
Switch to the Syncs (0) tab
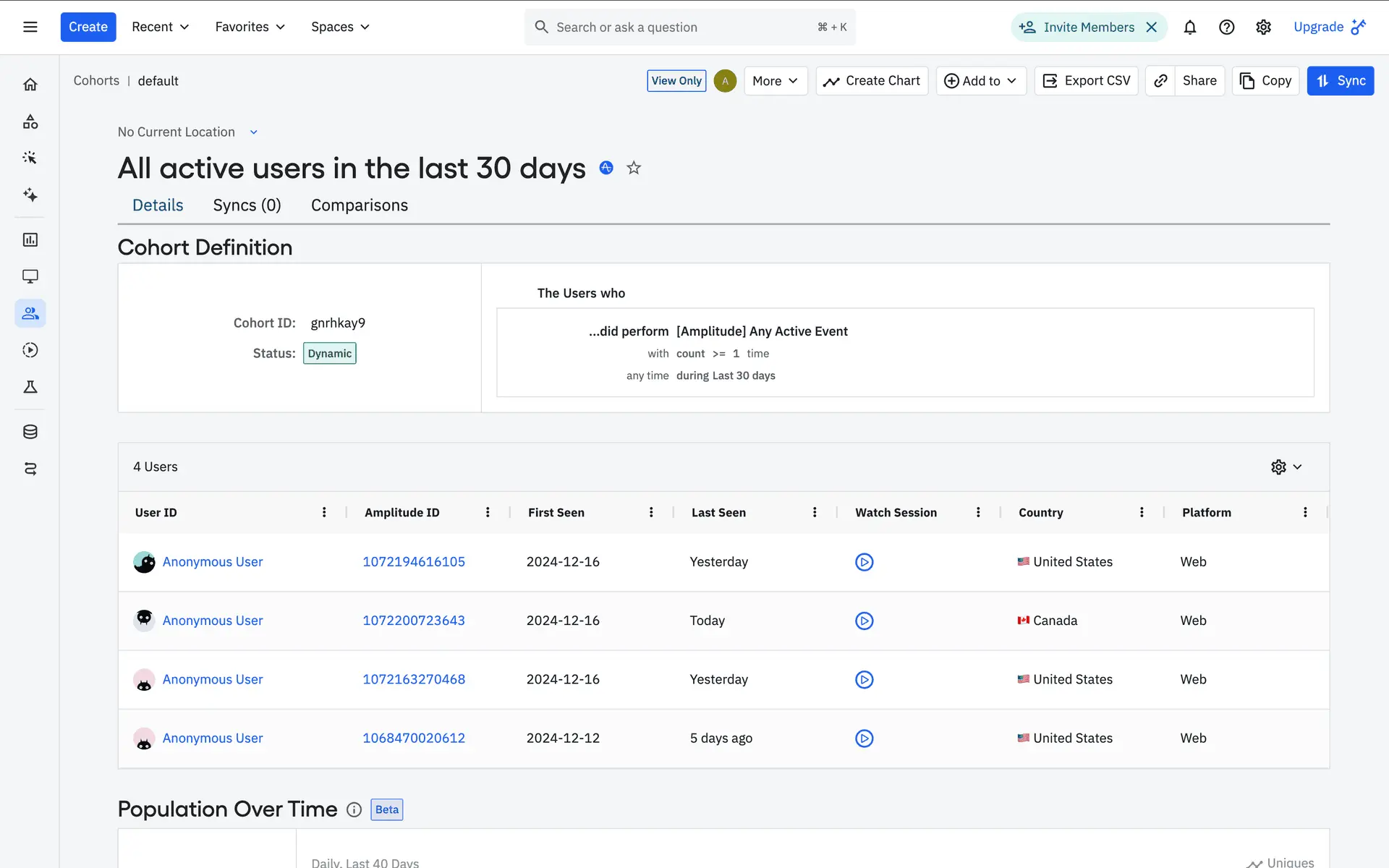[x=247, y=205]
